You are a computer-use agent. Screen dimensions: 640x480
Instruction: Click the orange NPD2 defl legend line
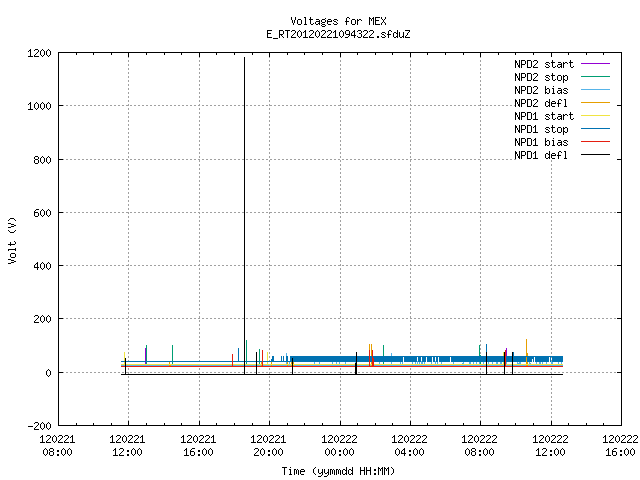595,103
